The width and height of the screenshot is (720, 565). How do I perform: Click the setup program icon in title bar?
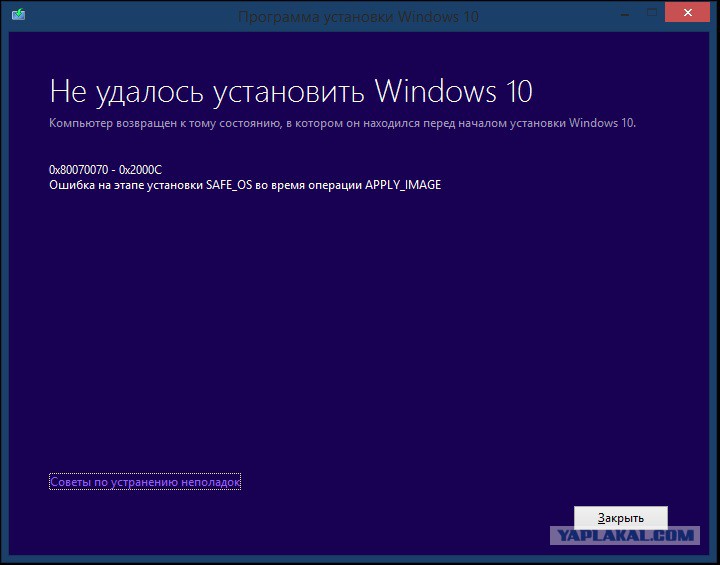[x=18, y=14]
